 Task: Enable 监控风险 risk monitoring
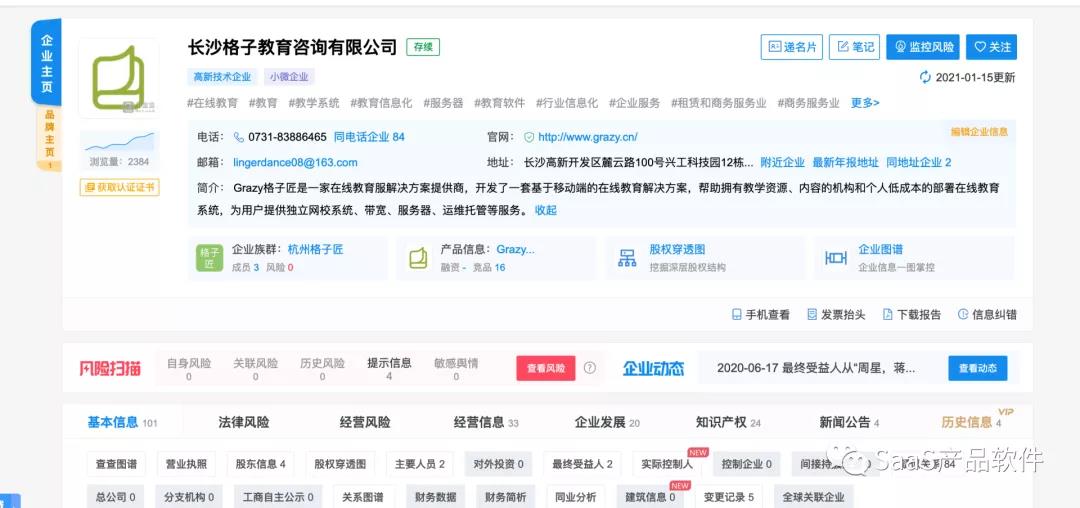[923, 47]
